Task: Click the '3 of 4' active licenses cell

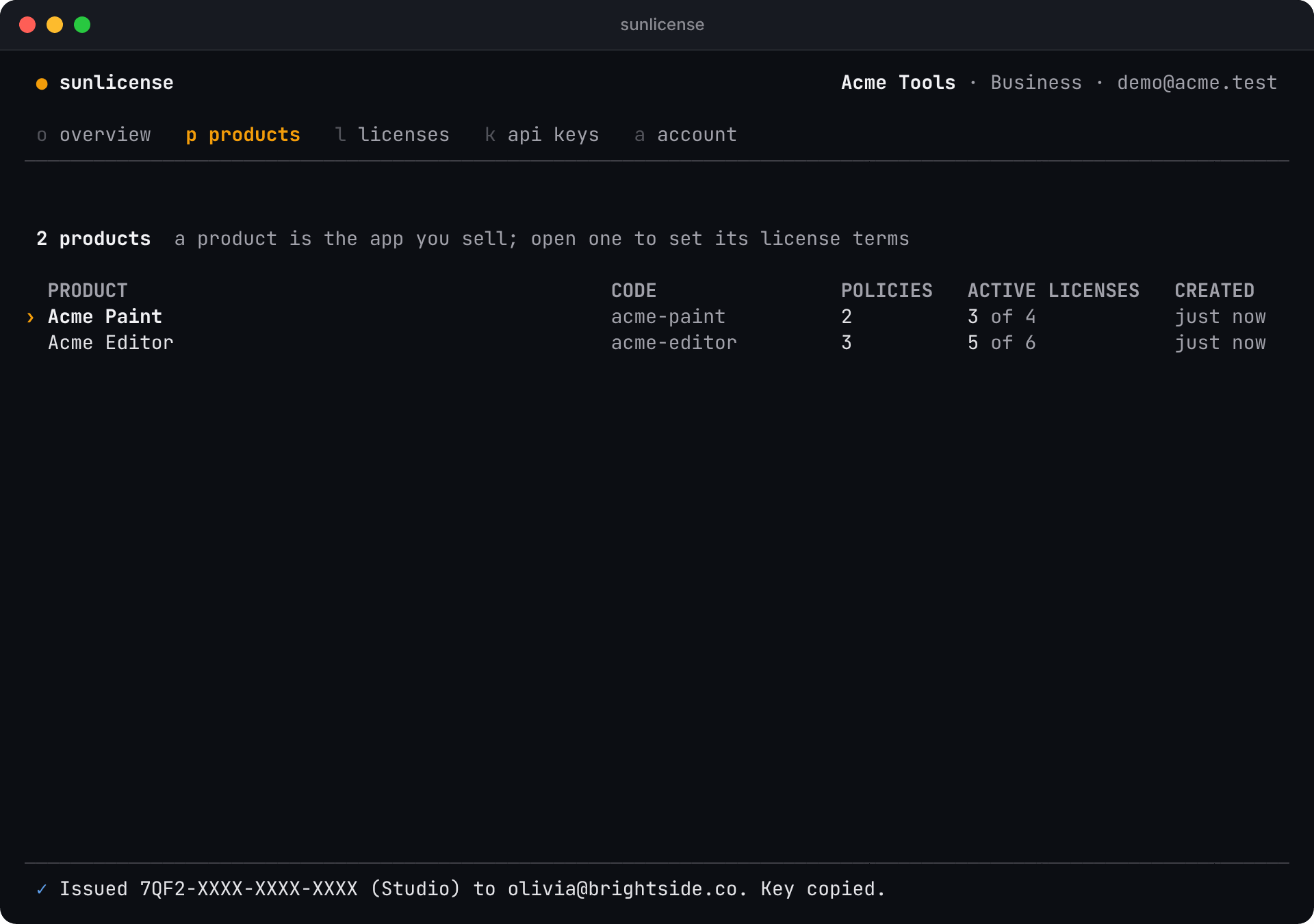Action: (1002, 317)
